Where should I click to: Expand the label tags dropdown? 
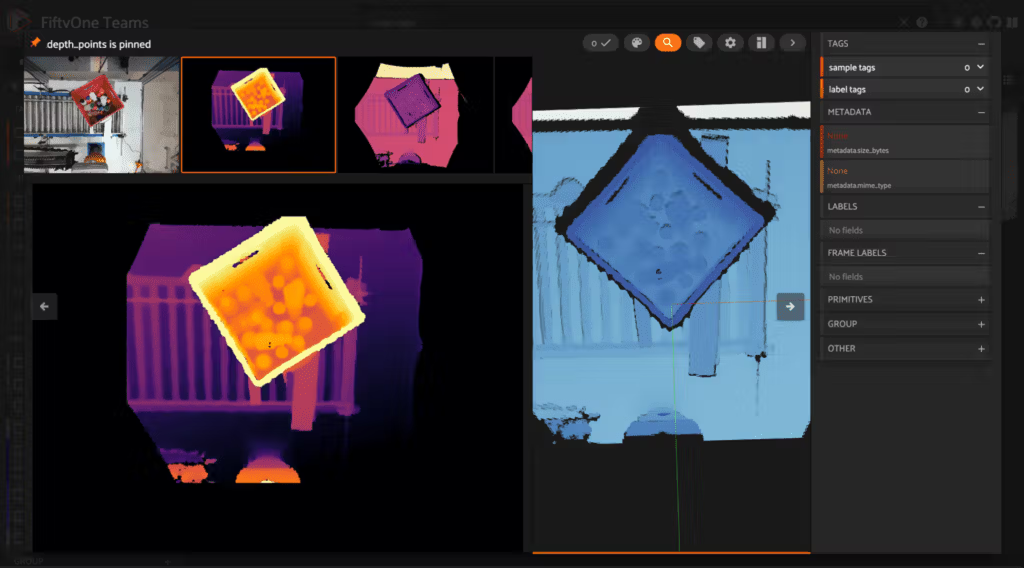[x=980, y=89]
